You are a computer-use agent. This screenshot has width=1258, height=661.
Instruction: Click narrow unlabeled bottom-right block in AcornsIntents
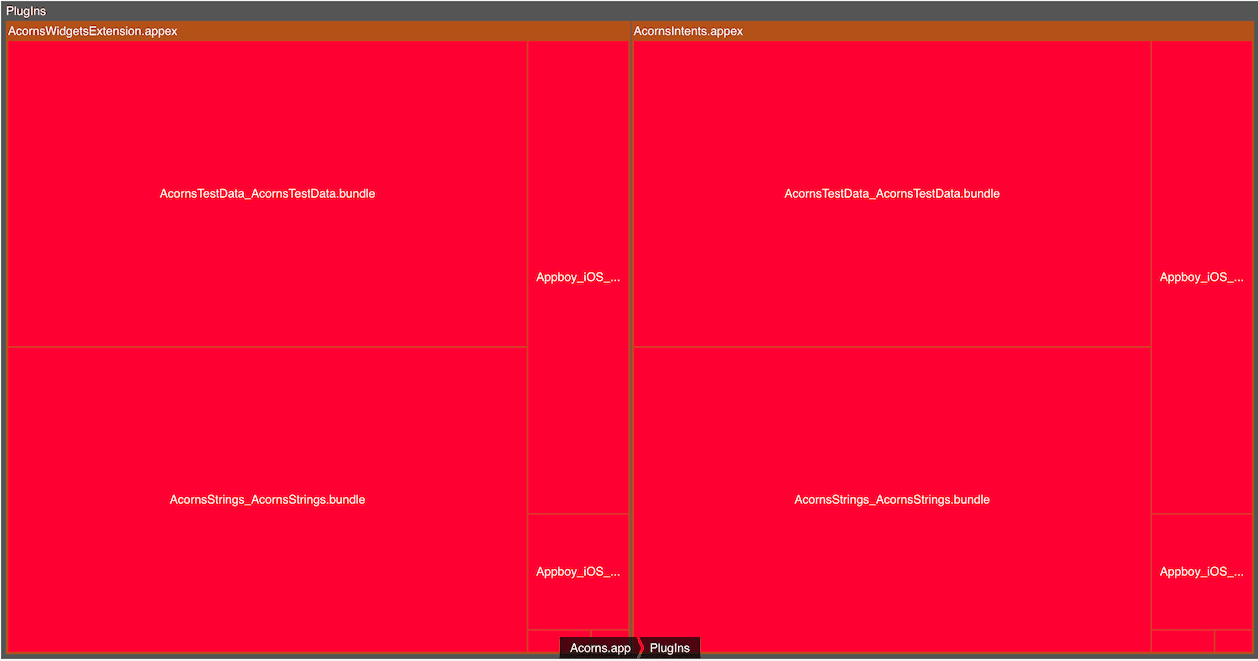pyautogui.click(x=1232, y=641)
